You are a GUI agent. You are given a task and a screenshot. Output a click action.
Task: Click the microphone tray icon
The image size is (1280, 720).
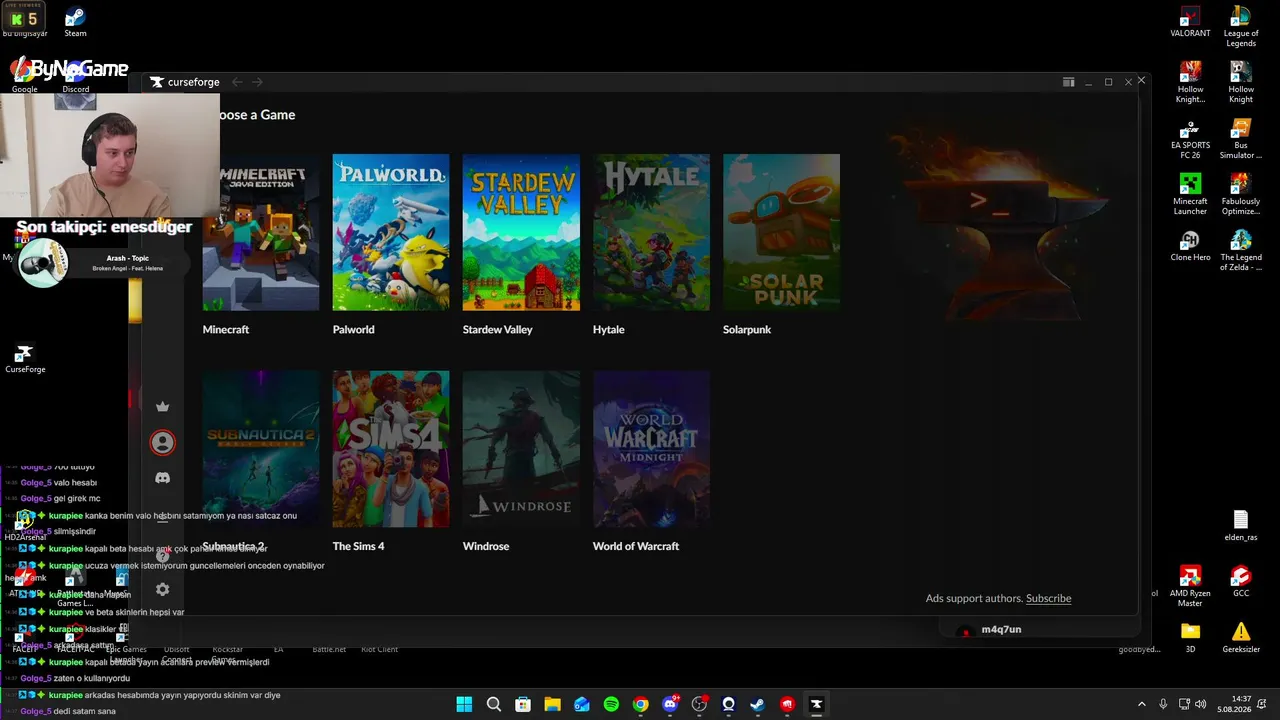tap(1164, 704)
